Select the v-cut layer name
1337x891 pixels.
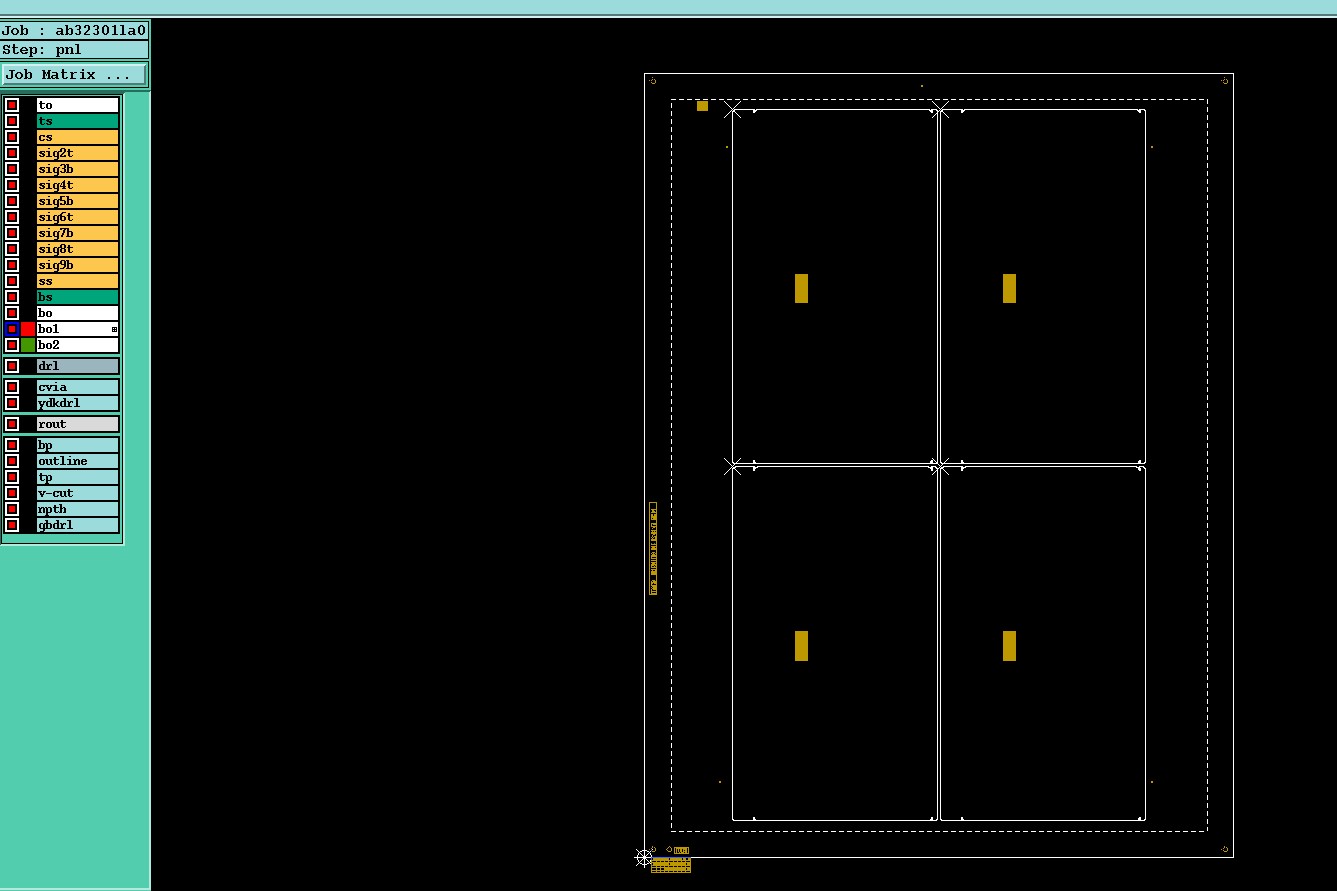coord(78,493)
